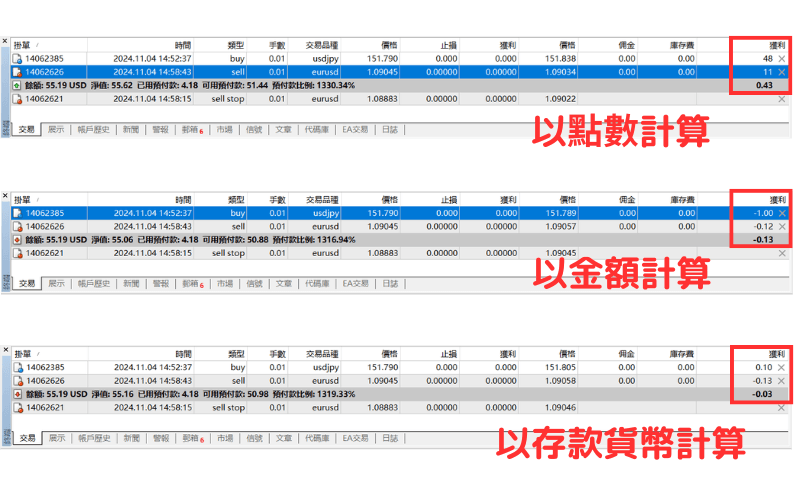The image size is (800, 500).
Task: Close the terminal panel showing equity 55.16
Action: point(6,349)
